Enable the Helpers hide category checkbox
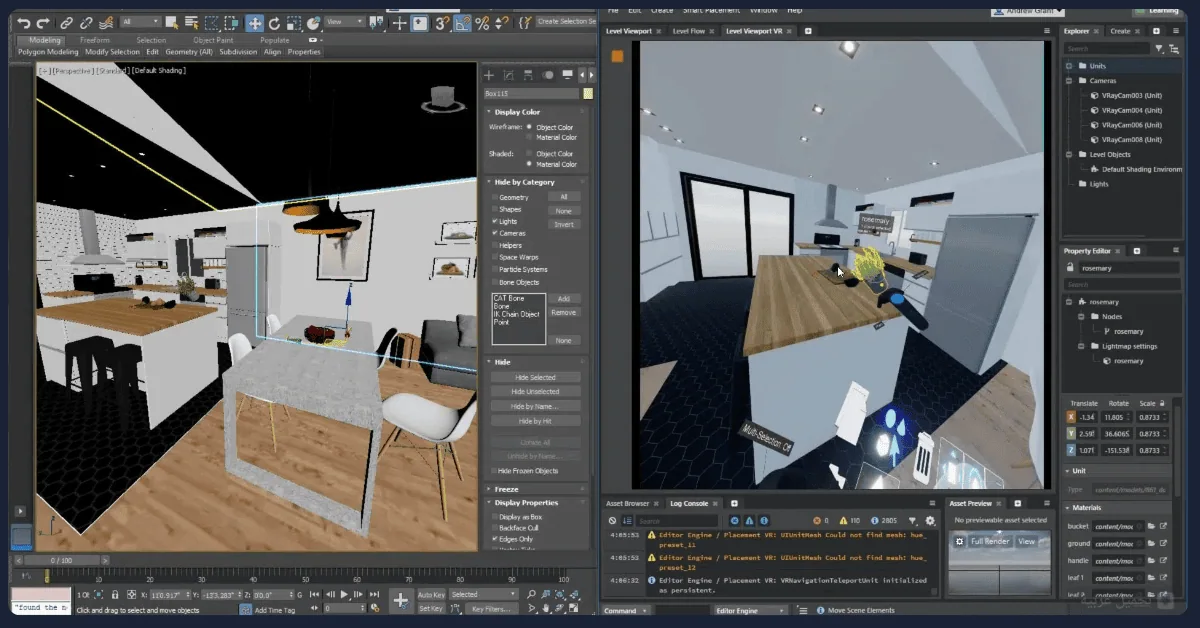The width and height of the screenshot is (1200, 628). point(495,245)
